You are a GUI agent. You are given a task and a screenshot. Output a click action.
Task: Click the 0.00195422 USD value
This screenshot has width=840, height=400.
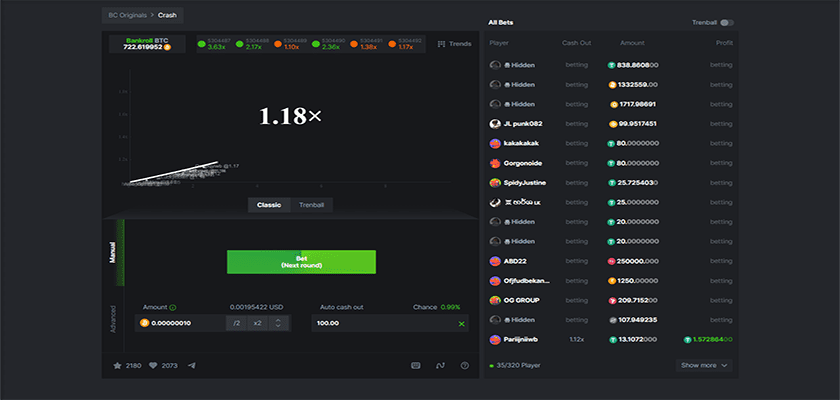coord(256,307)
